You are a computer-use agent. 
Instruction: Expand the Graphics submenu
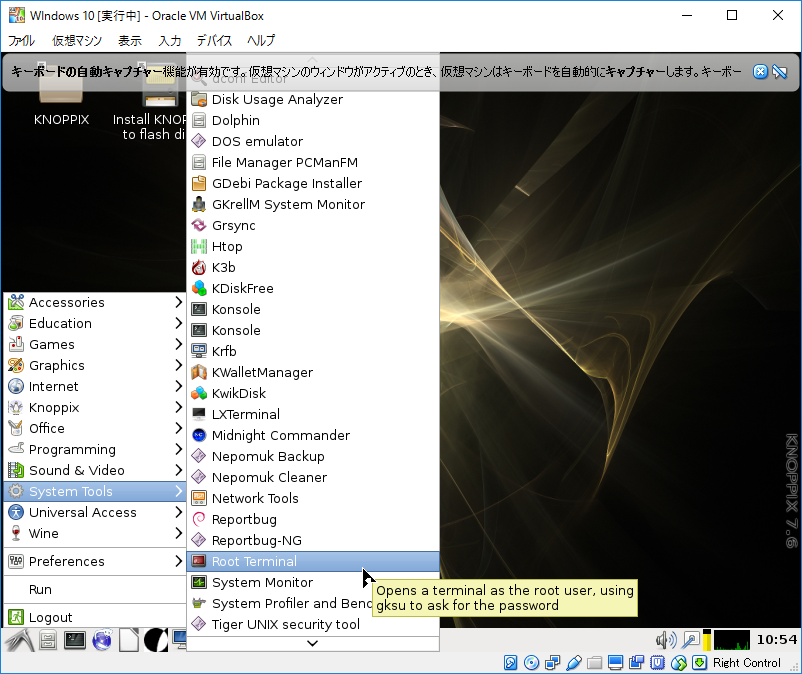point(95,365)
